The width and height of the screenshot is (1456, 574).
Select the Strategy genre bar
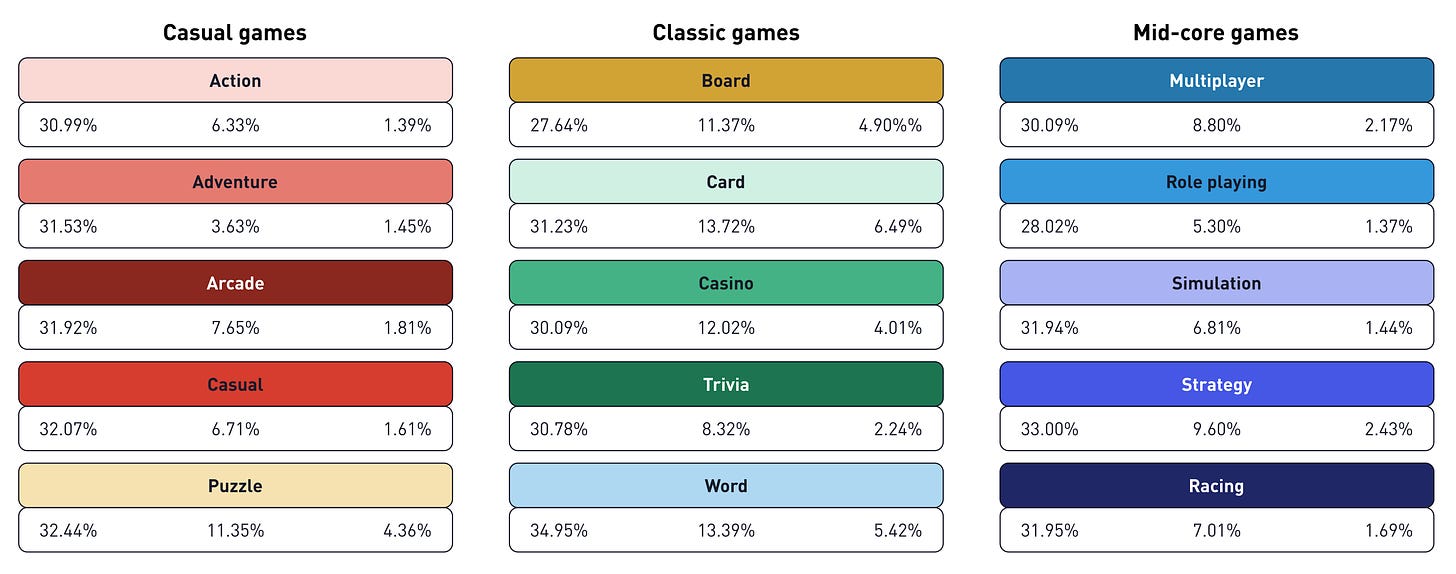[x=1216, y=384]
